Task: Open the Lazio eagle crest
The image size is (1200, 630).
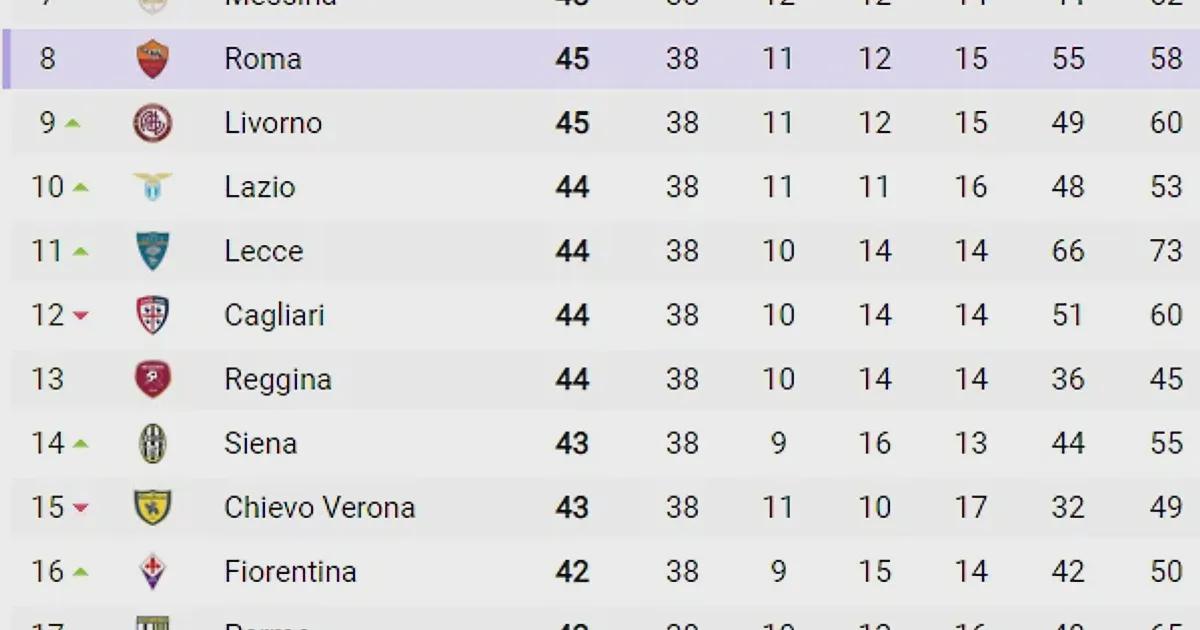Action: pyautogui.click(x=153, y=187)
